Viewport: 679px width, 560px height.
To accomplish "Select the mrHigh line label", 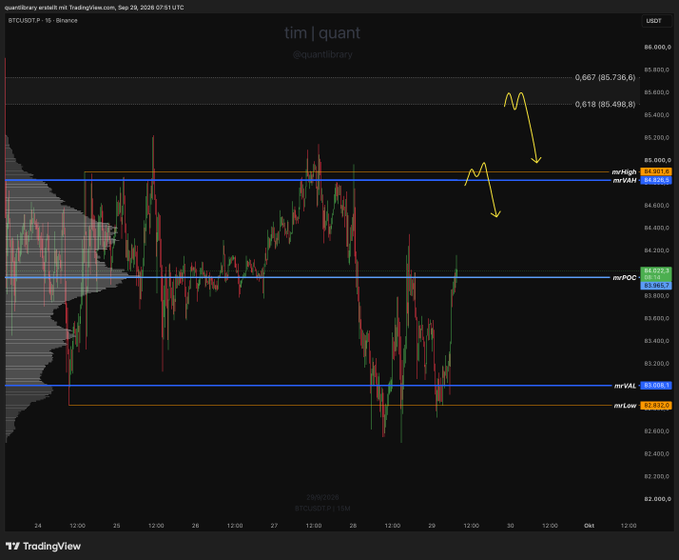I will [x=624, y=172].
